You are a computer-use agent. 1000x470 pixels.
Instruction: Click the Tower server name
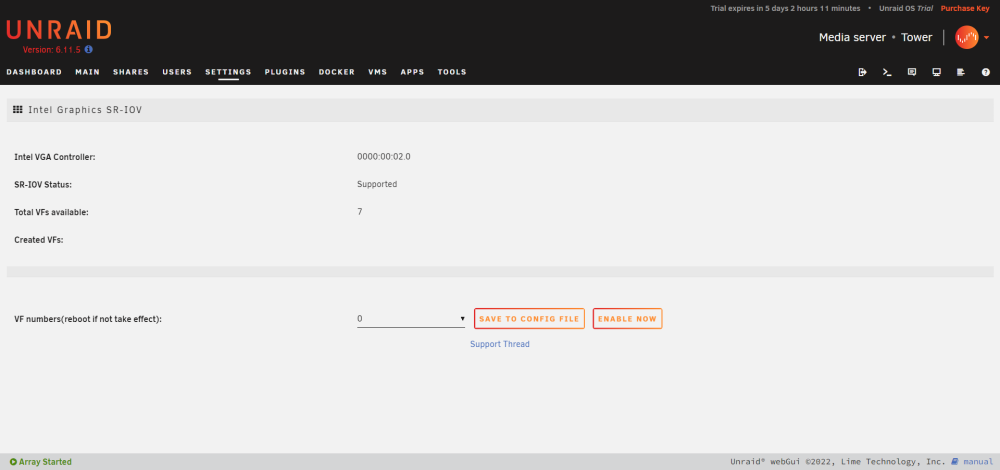click(x=916, y=38)
